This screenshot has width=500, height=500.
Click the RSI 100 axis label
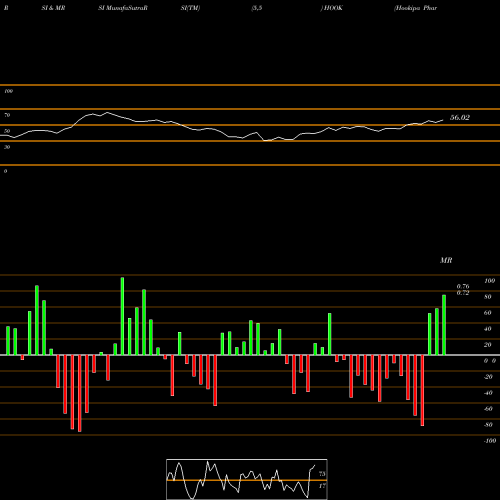8,91
